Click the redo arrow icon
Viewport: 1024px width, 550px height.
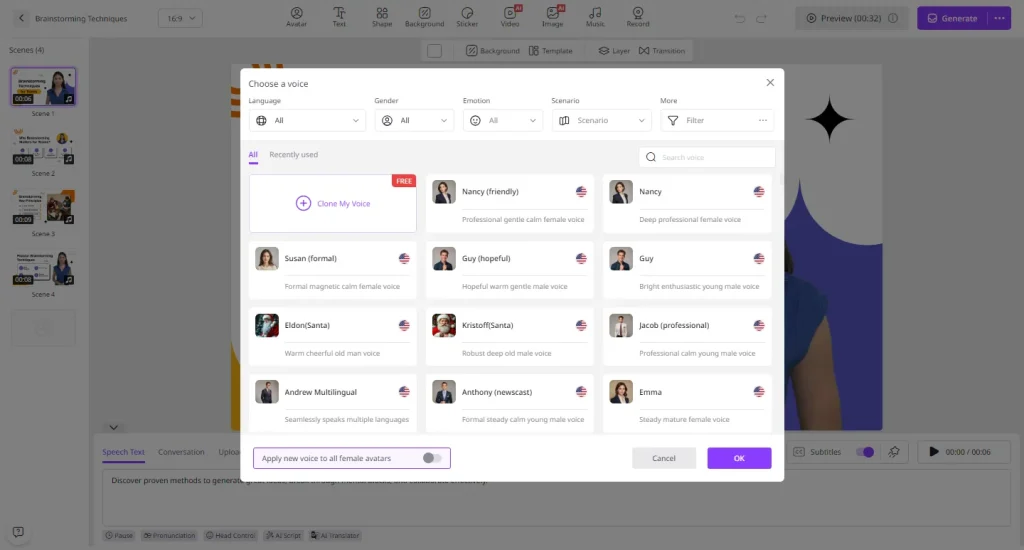pos(761,18)
